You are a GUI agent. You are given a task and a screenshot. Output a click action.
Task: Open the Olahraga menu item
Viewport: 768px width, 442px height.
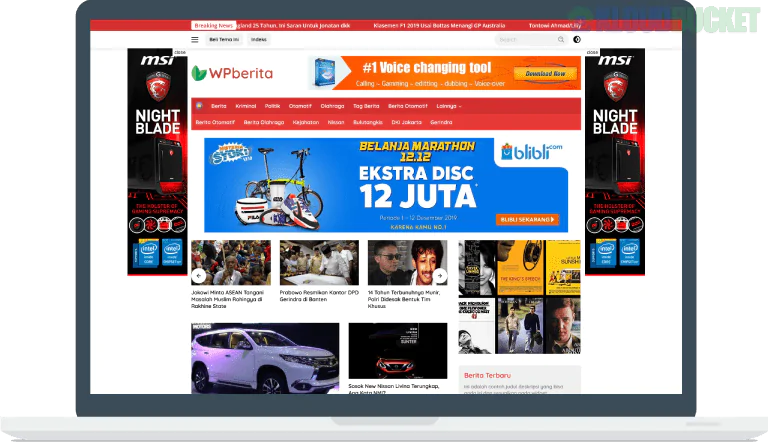[332, 106]
